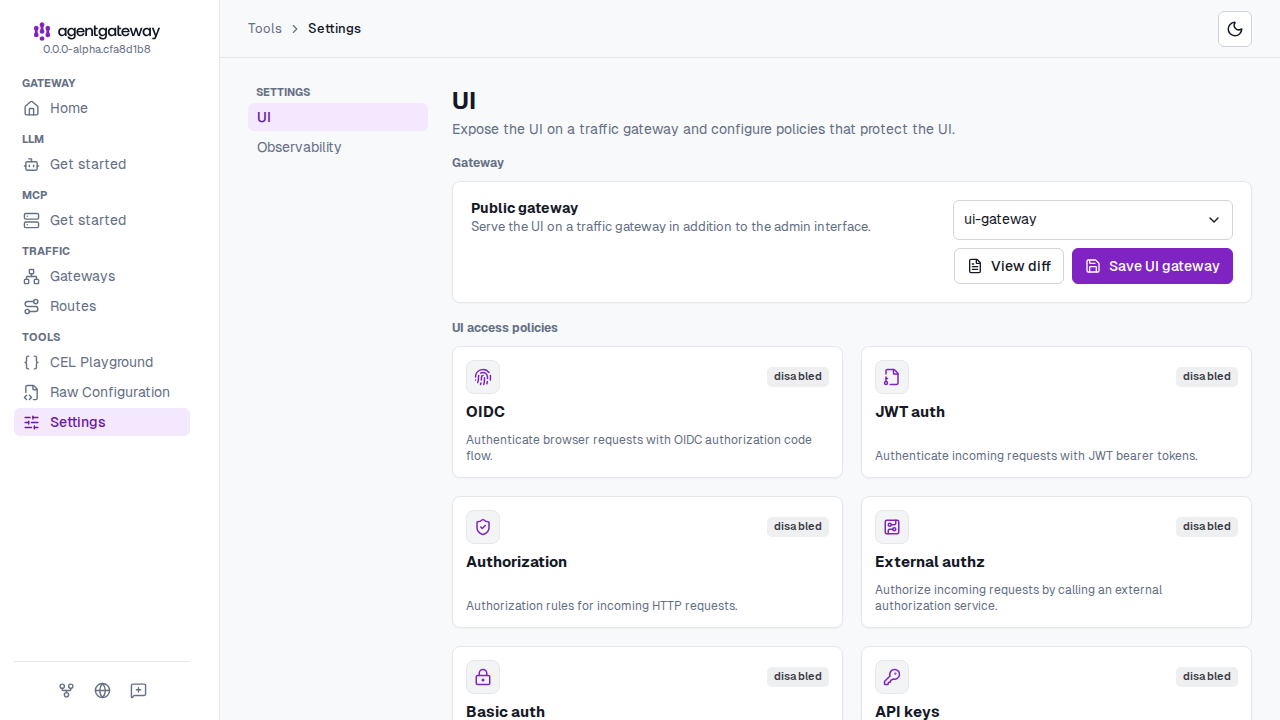
Task: Open the JWT auth policy card title
Action: coord(910,412)
